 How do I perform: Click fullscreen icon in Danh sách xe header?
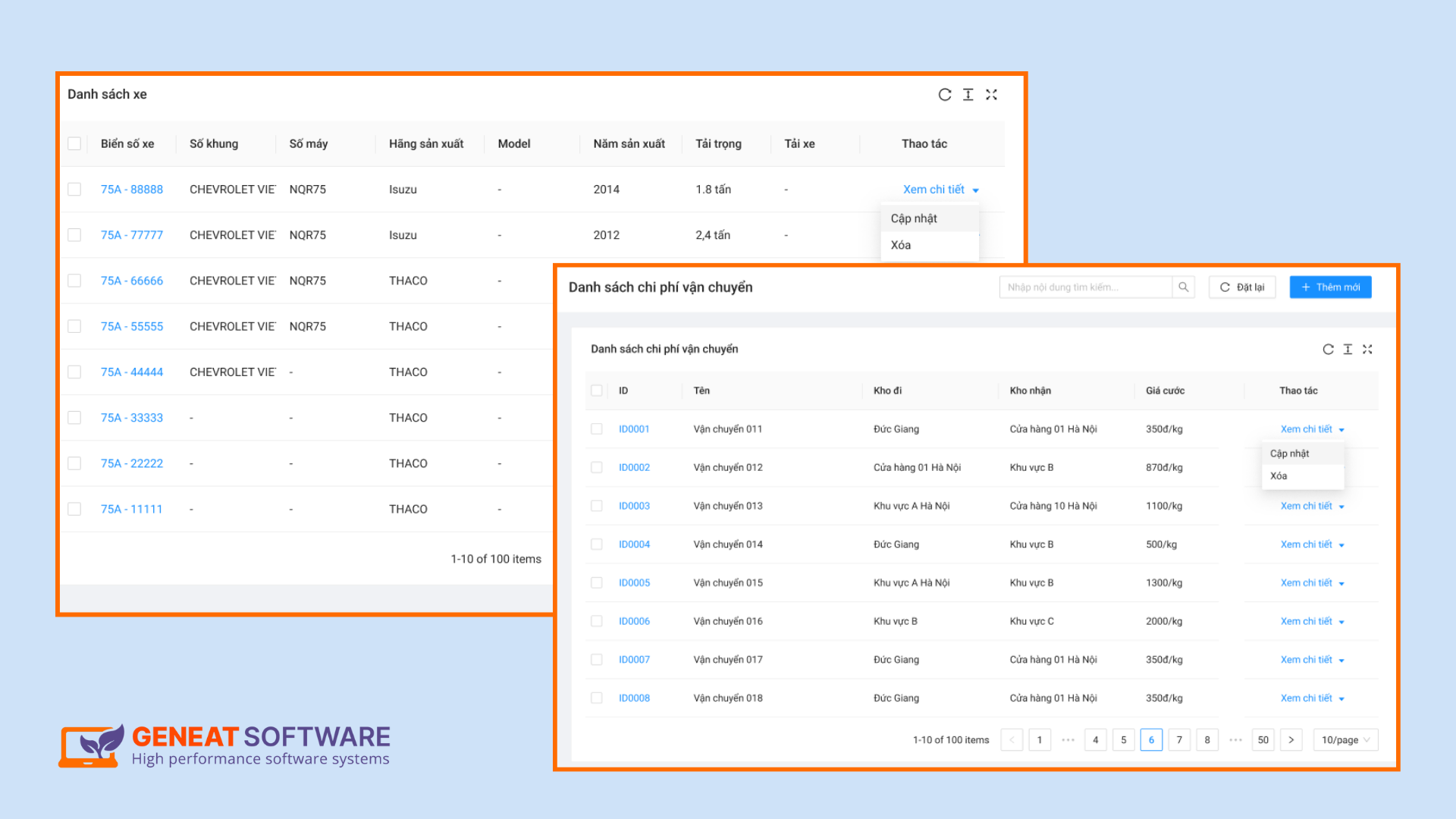tap(991, 95)
